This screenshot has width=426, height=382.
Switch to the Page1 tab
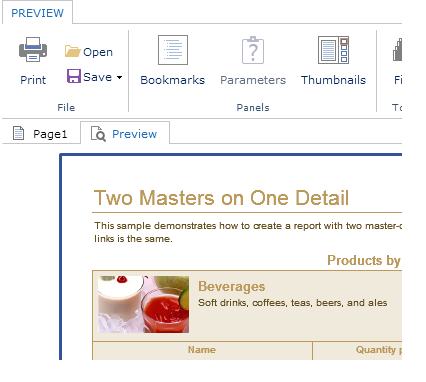pyautogui.click(x=41, y=133)
